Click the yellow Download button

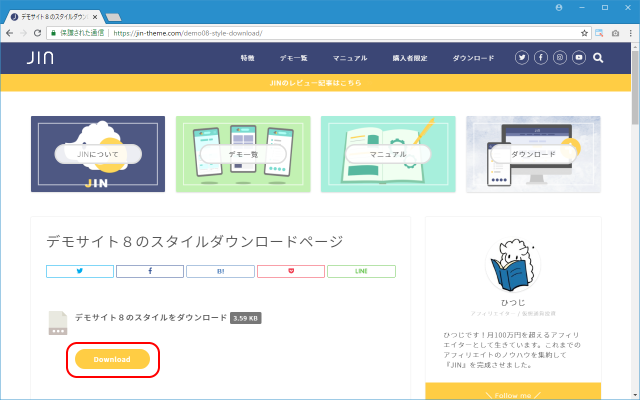(112, 359)
